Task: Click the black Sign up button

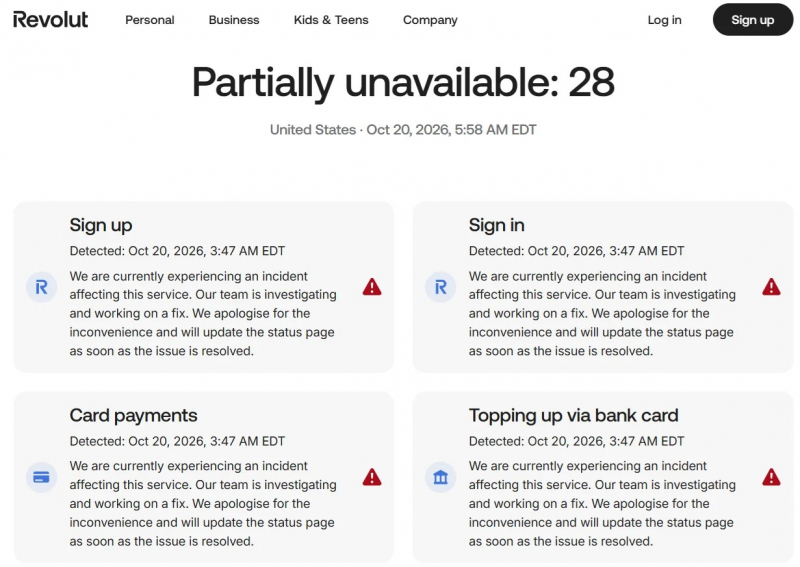Action: coord(753,20)
